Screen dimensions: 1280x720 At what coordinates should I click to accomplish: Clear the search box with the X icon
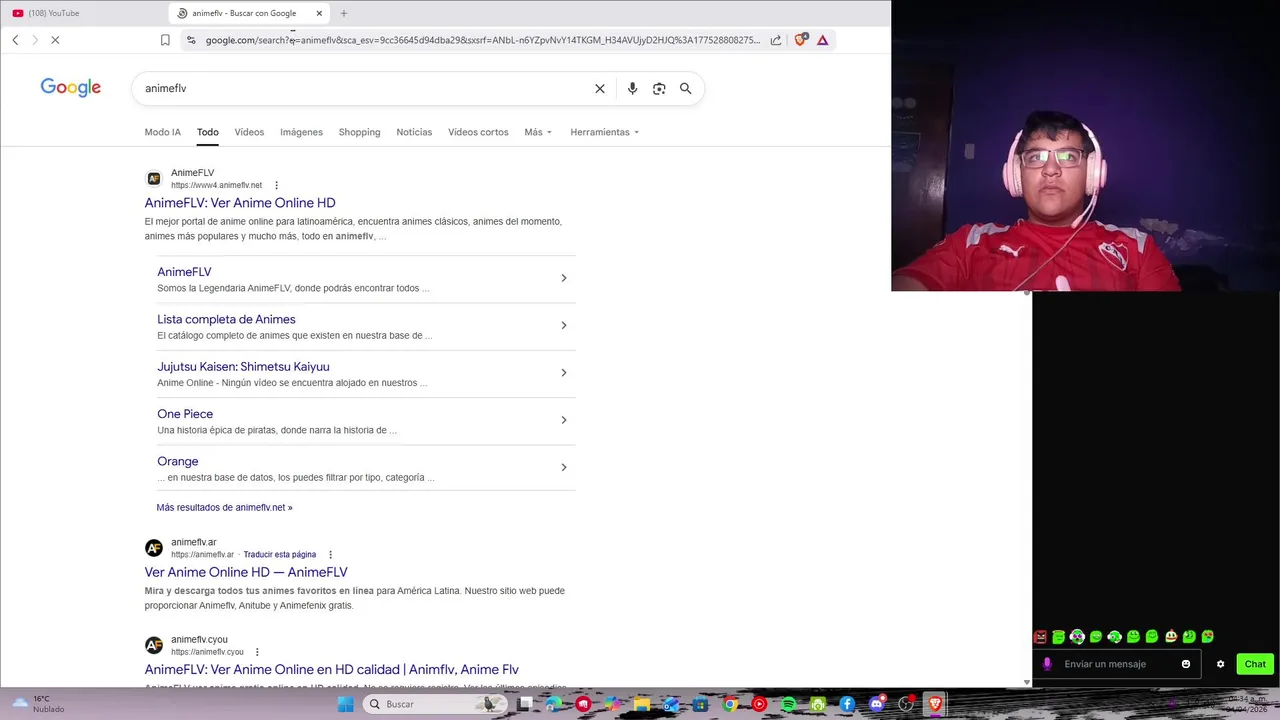pos(600,88)
